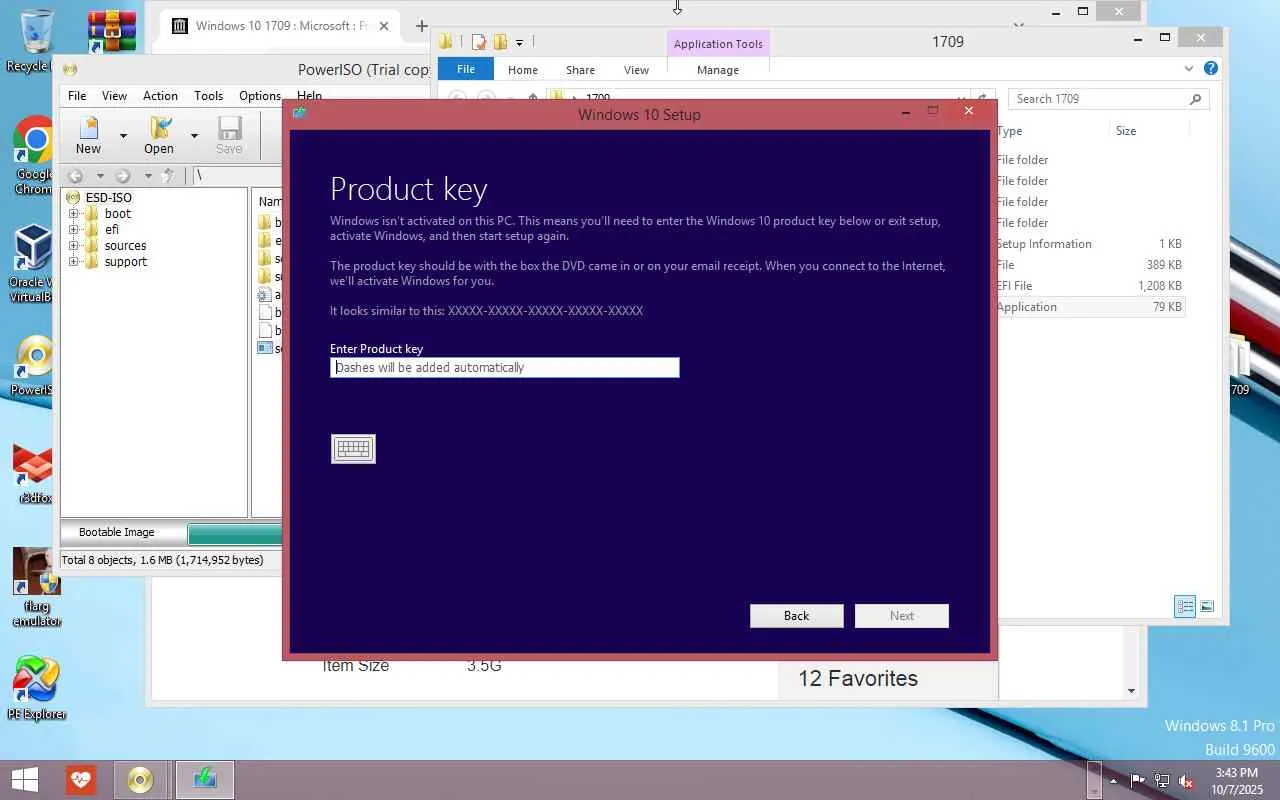Image resolution: width=1280 pixels, height=800 pixels.
Task: Click the Bootable Image label in PowerISO
Action: (117, 532)
